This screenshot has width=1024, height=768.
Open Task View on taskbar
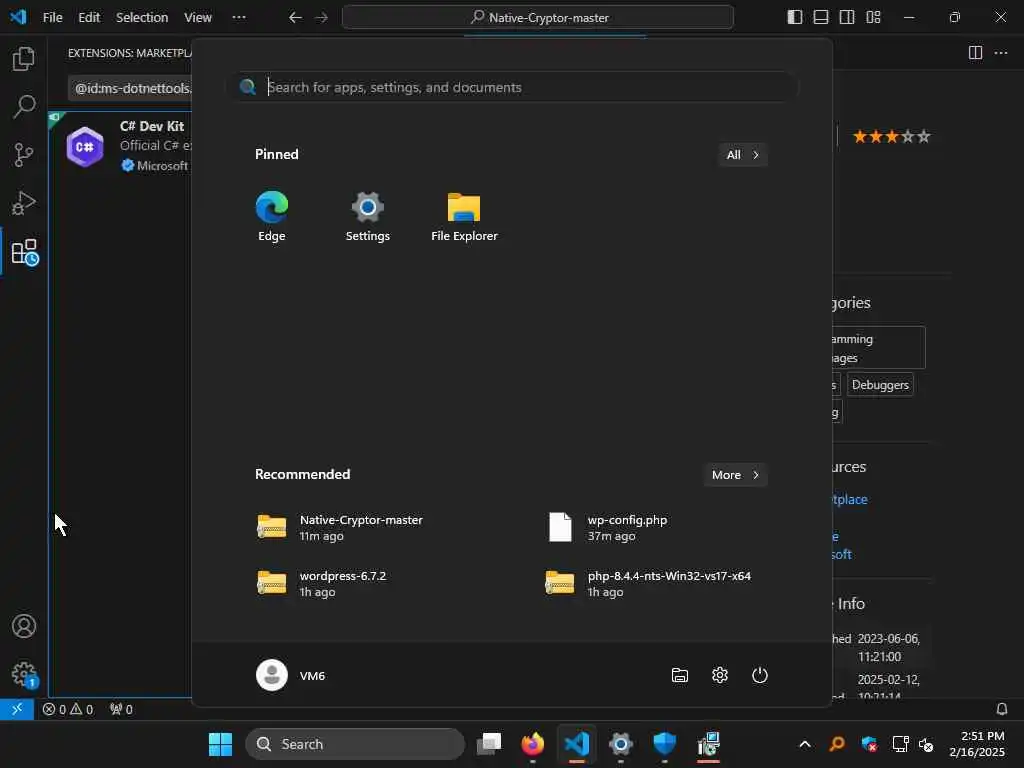pos(489,744)
